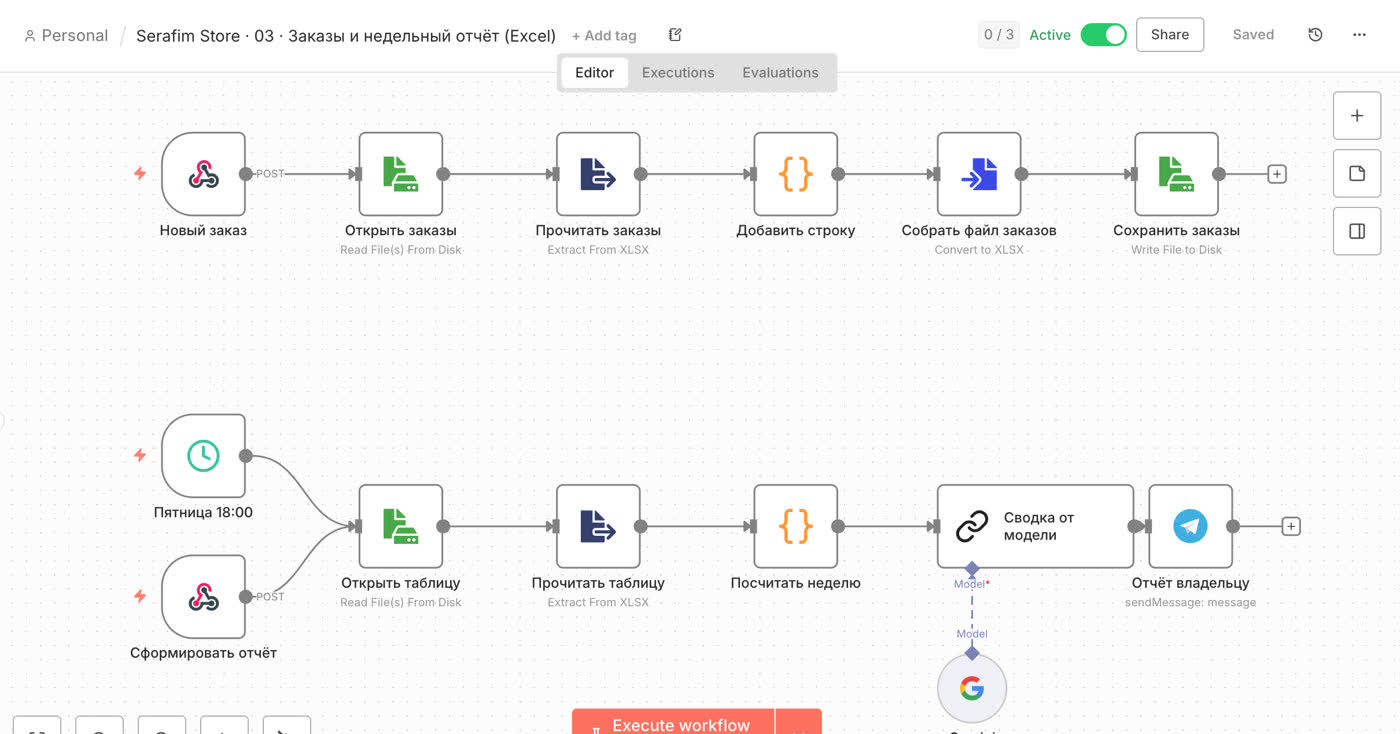Image resolution: width=1400 pixels, height=734 pixels.
Task: Switch to the Executions tab
Action: [x=678, y=73]
